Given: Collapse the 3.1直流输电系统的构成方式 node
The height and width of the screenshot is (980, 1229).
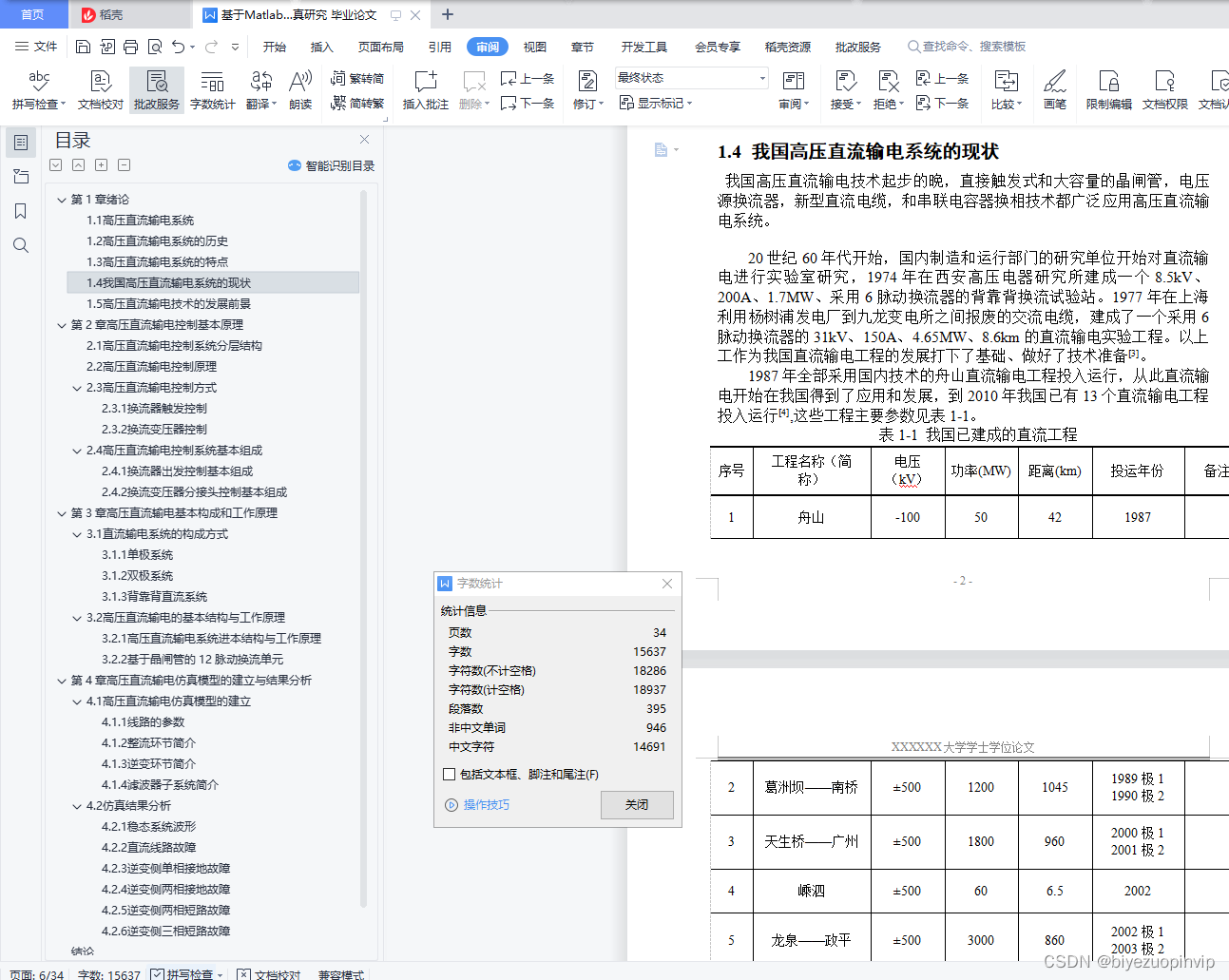Looking at the screenshot, I should click(77, 534).
